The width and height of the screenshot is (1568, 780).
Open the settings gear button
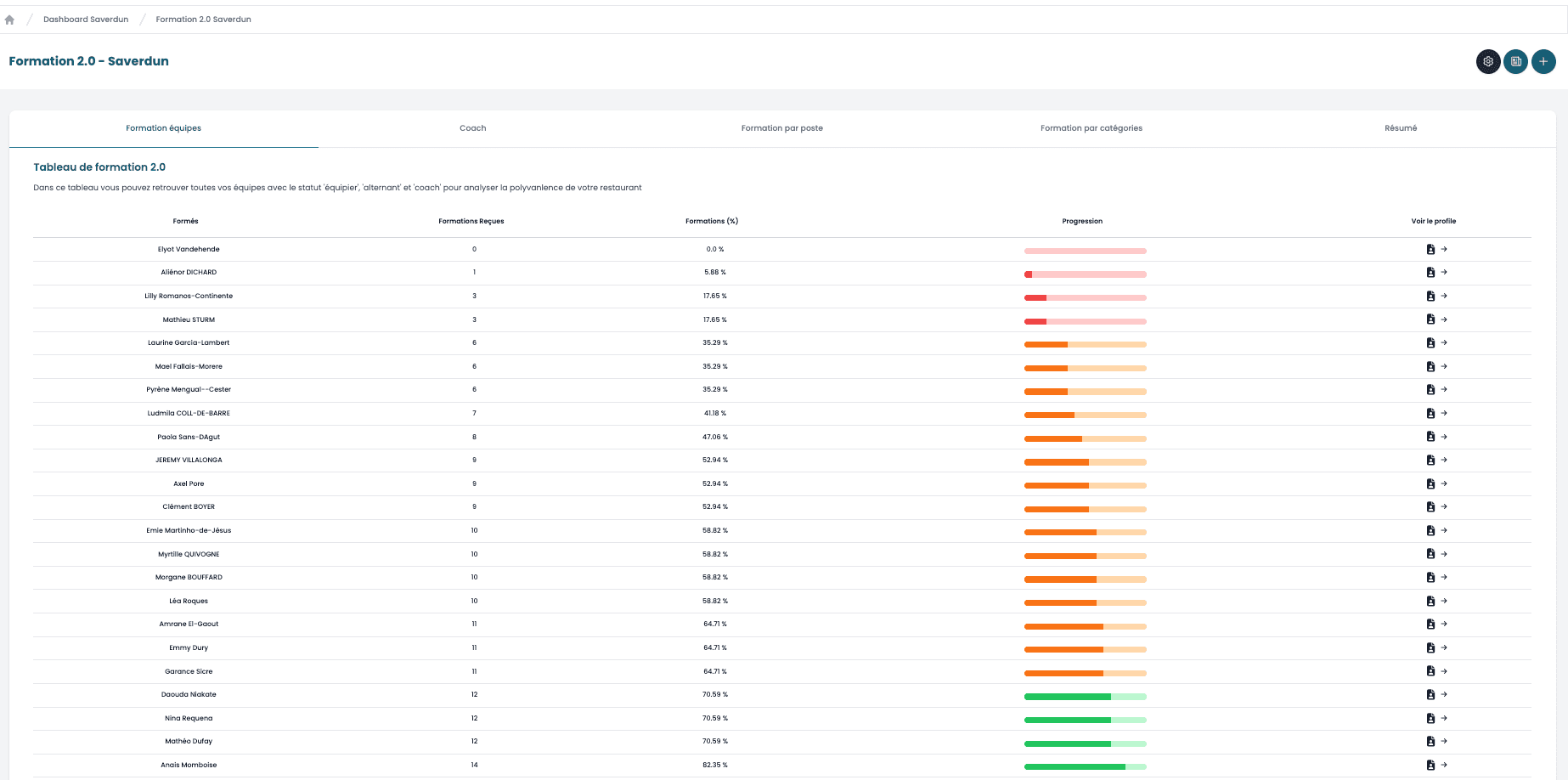coord(1487,62)
